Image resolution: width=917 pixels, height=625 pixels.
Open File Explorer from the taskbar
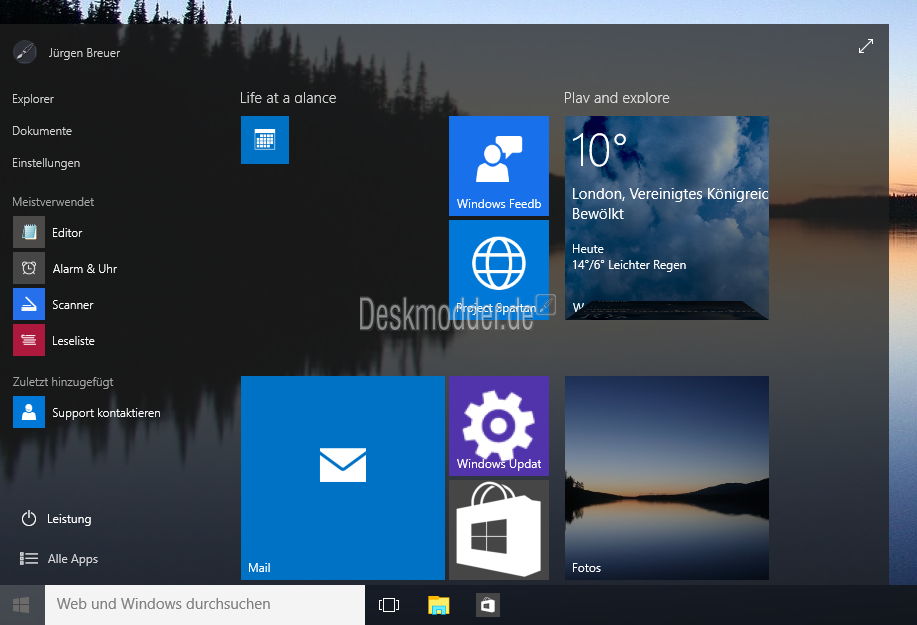point(439,605)
